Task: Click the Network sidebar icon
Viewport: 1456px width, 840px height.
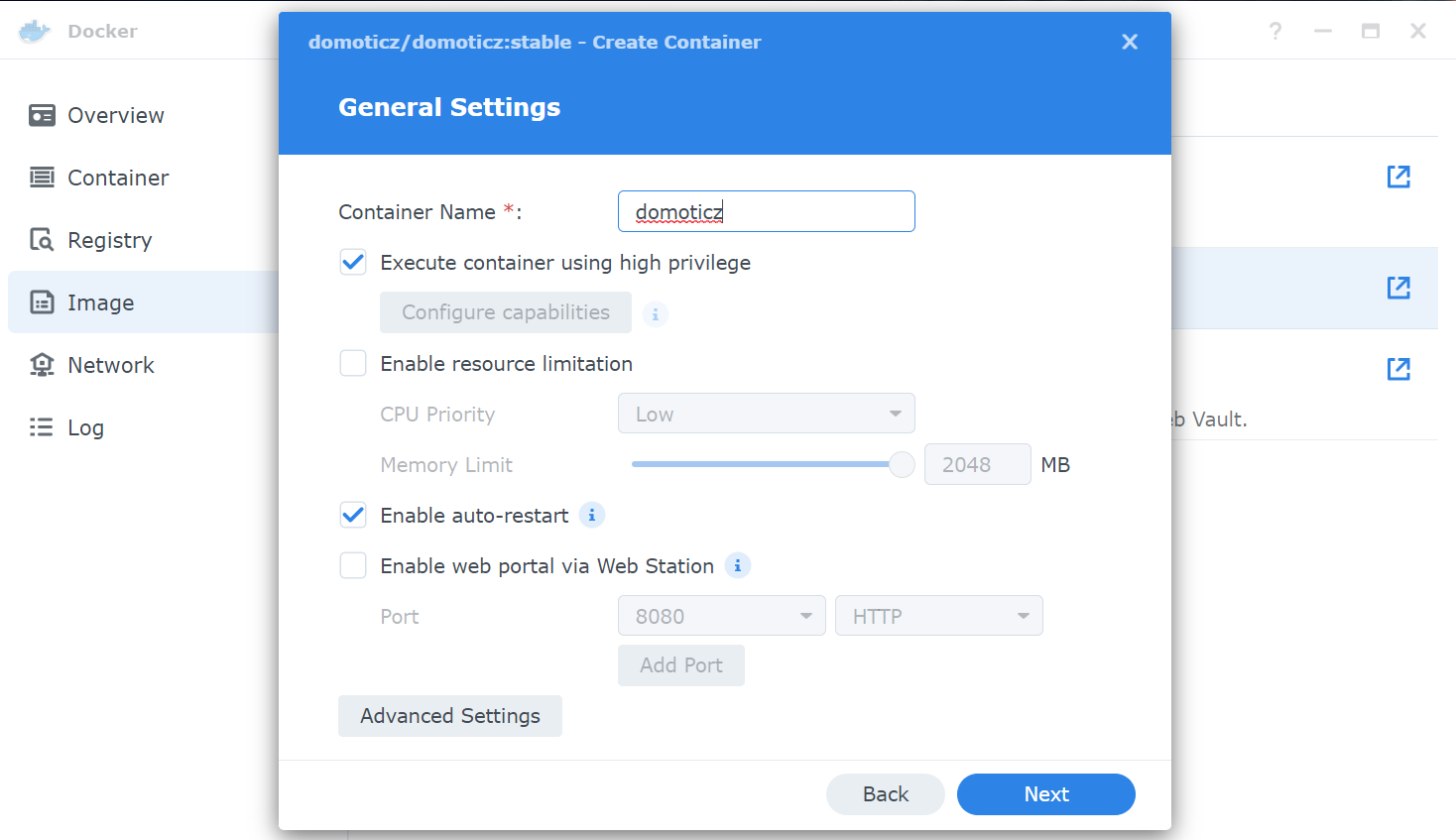Action: [42, 365]
